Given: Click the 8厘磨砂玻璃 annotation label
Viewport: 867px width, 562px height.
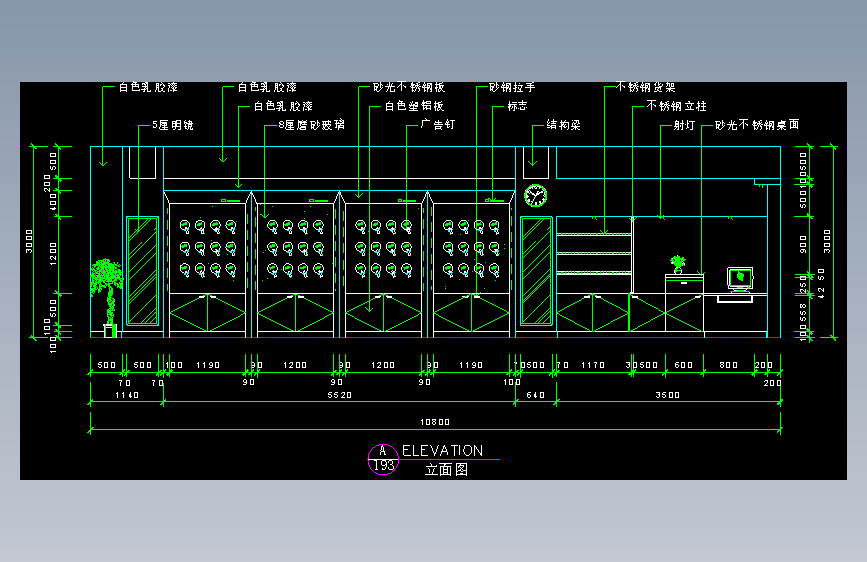Looking at the screenshot, I should [312, 125].
